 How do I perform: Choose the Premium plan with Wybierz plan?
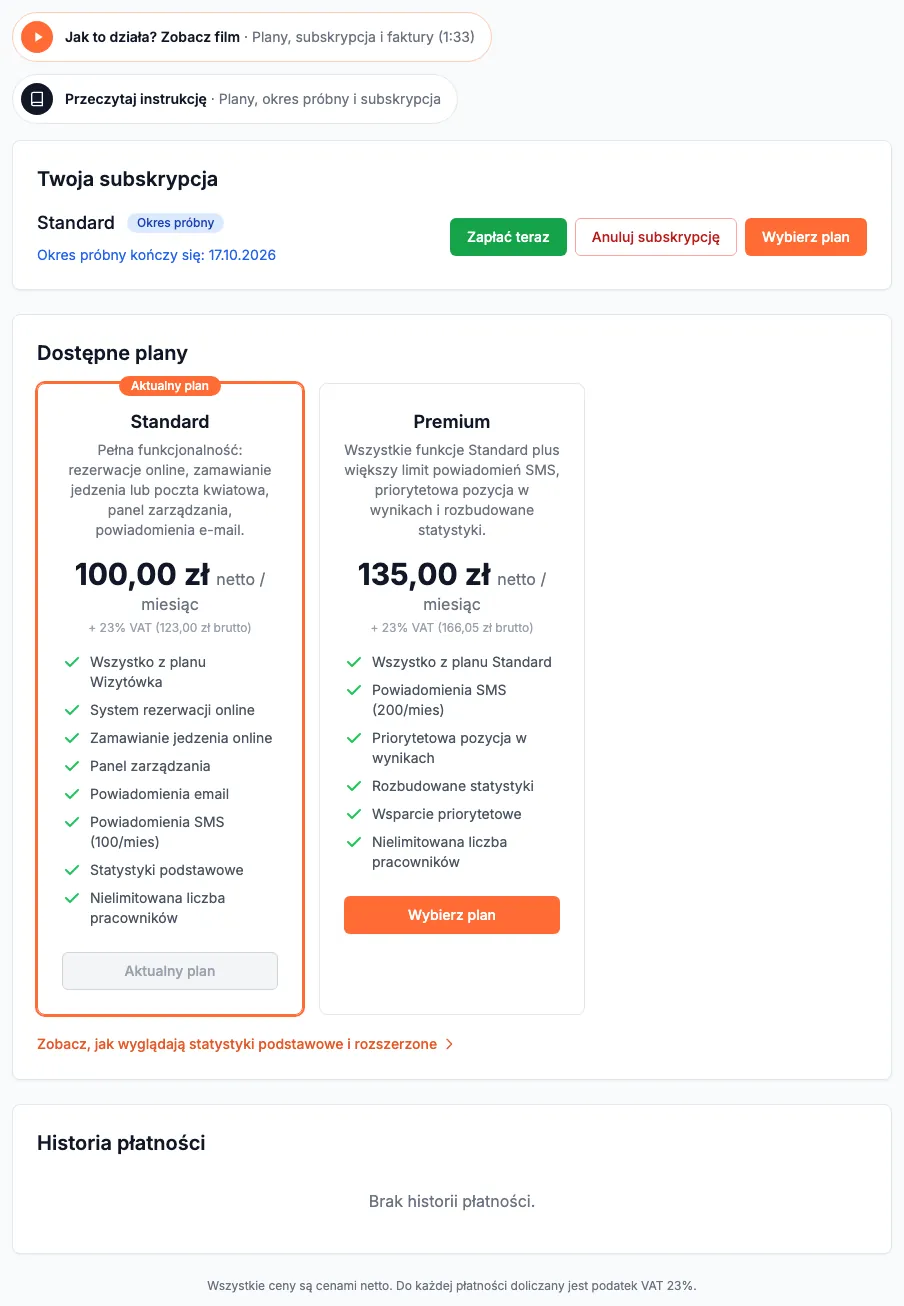pos(452,915)
